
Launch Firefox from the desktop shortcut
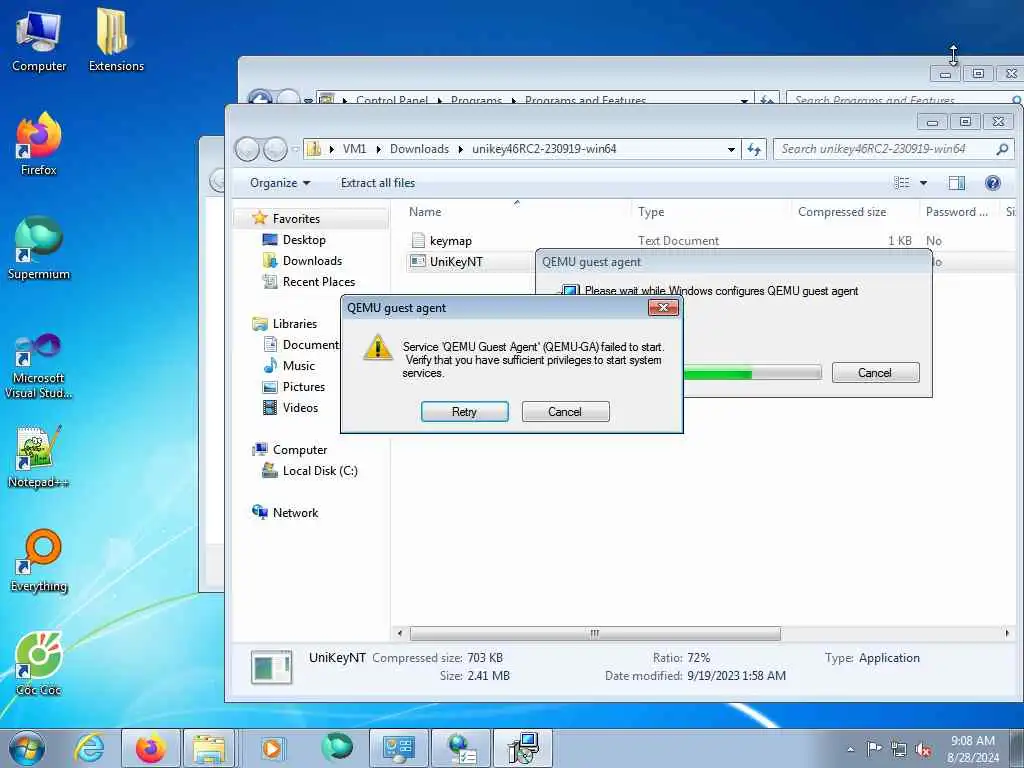(39, 144)
